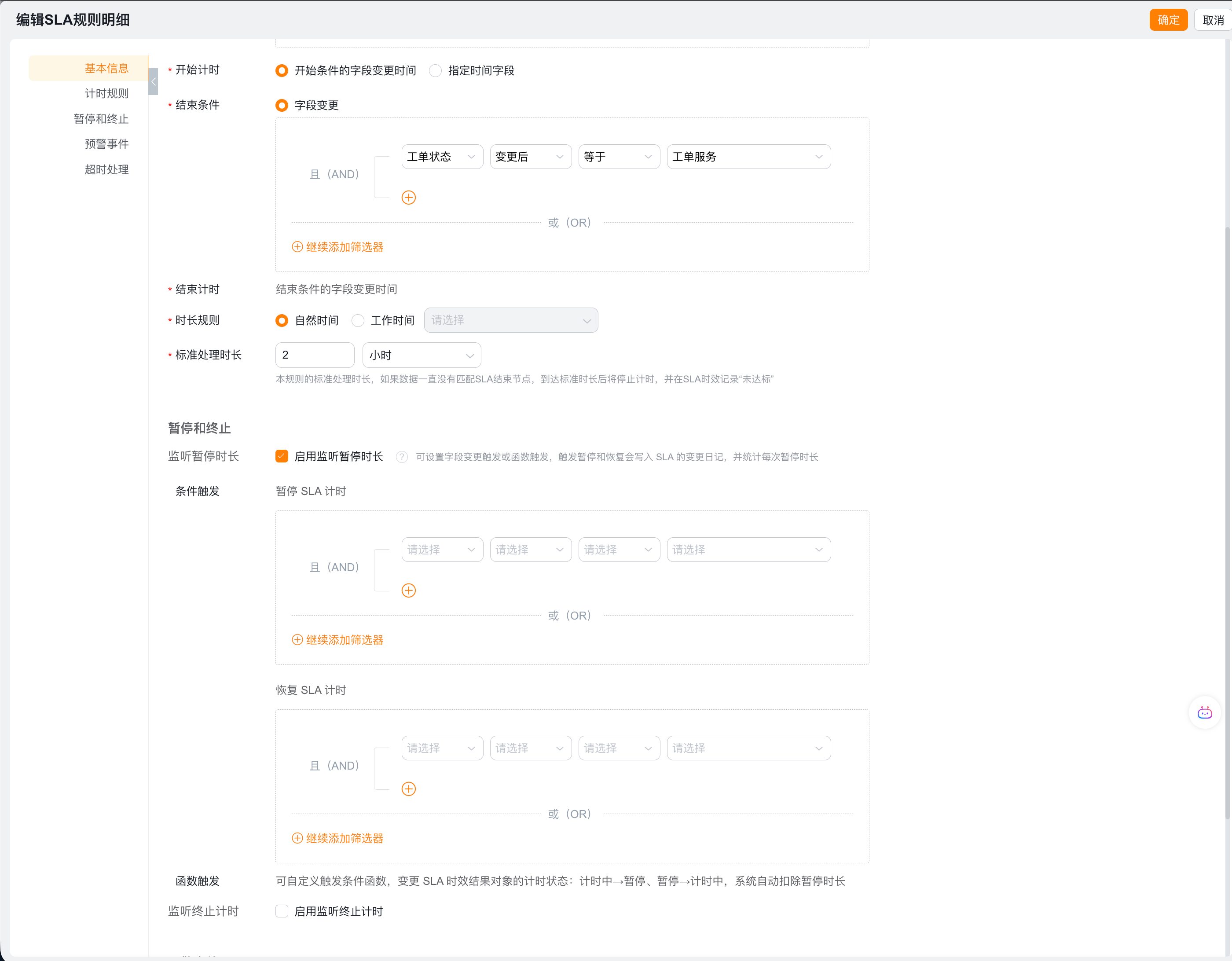Select 开始条件的字段变更时间 radio option
Screen dimensions: 1232x961
(282, 70)
